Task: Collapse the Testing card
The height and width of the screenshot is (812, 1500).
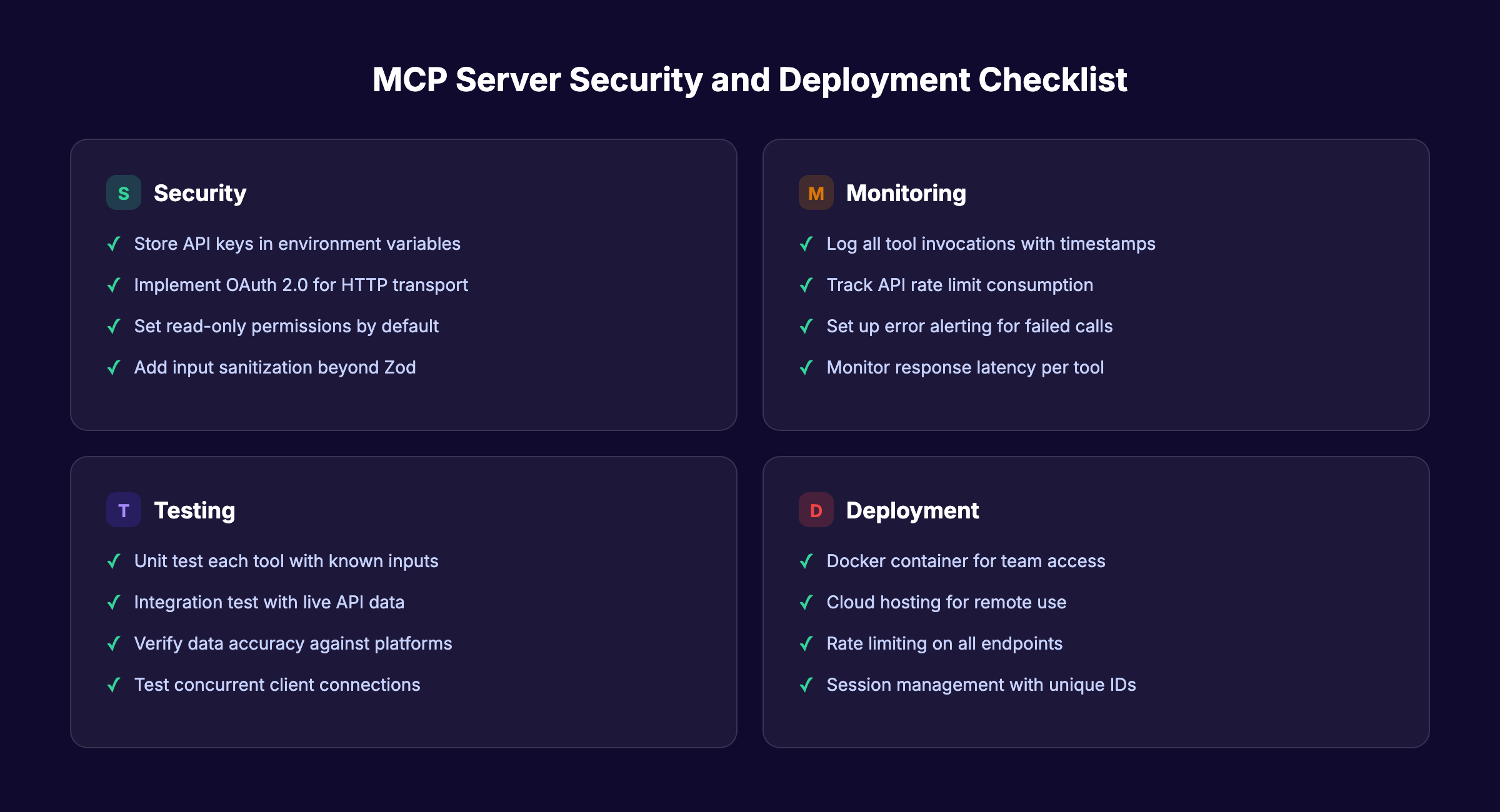Action: [x=404, y=603]
